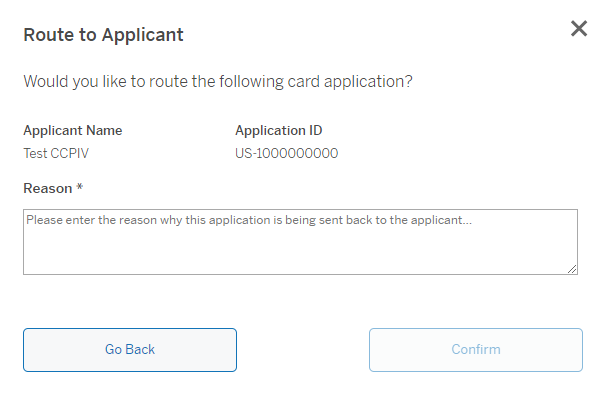Click the US-1000000000 application ID value
Image resolution: width=608 pixels, height=400 pixels.
[x=287, y=153]
